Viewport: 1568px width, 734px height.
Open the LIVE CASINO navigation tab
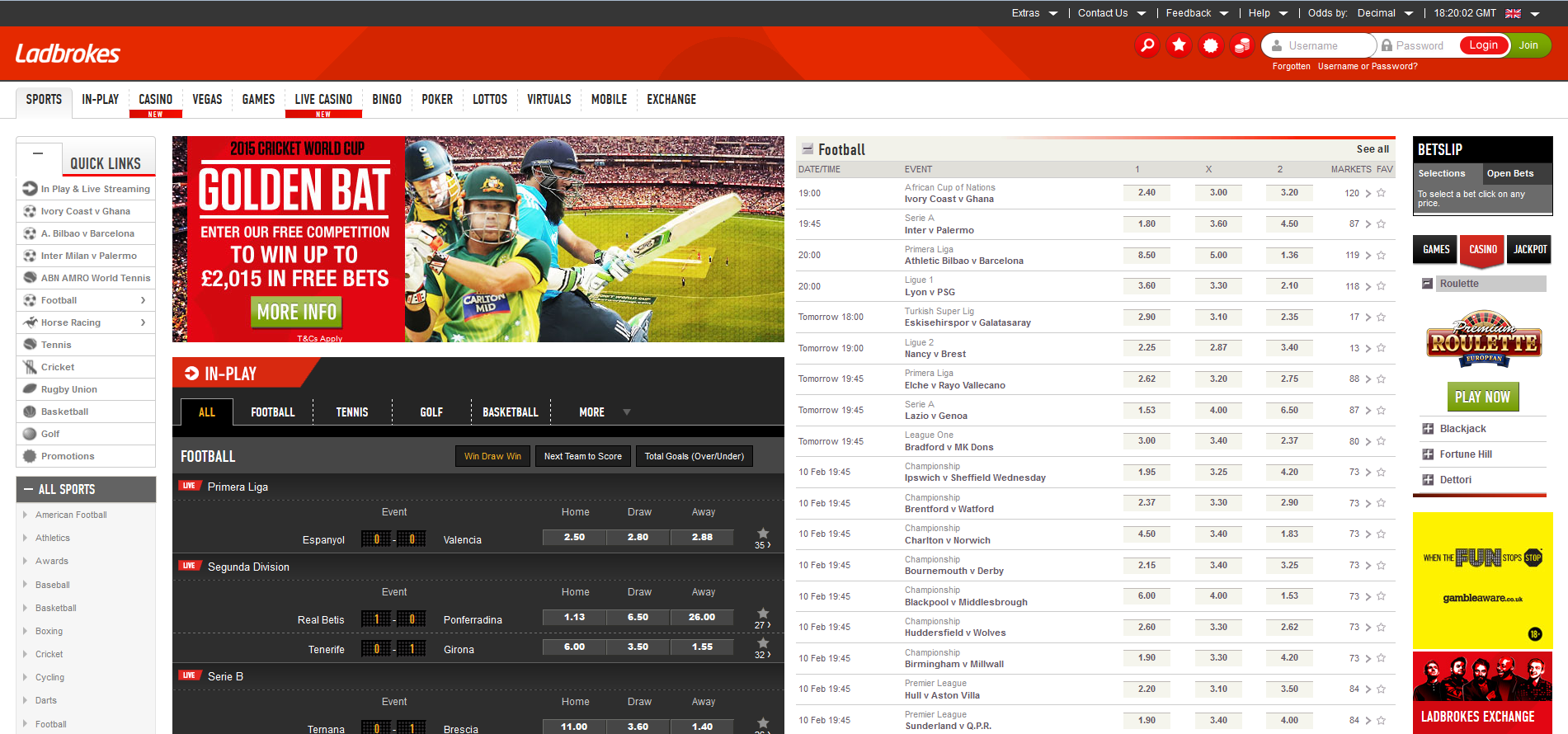(323, 99)
